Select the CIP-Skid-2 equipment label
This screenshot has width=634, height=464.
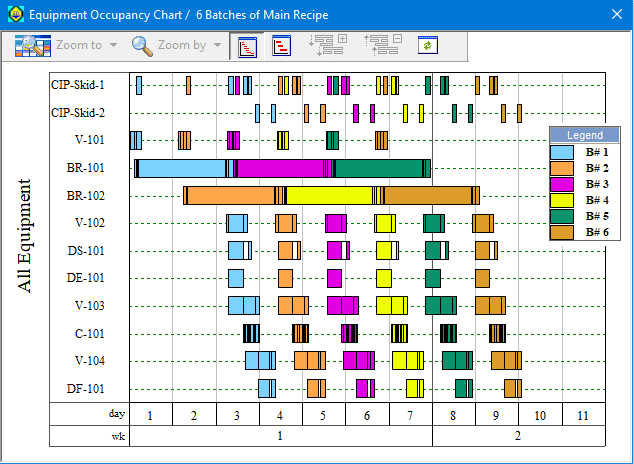point(78,112)
